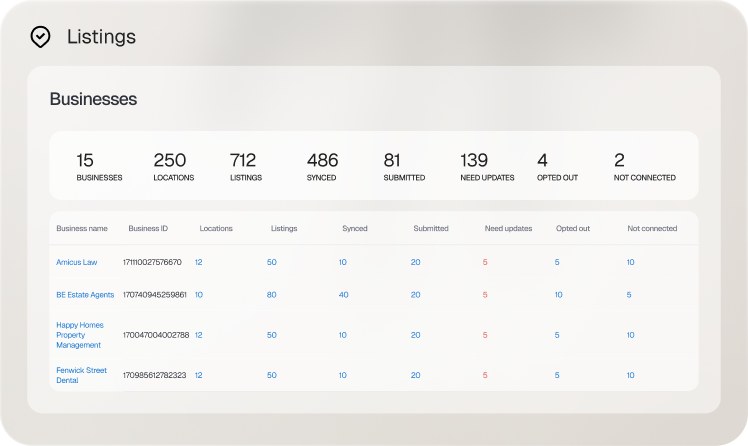
Task: Click the Need updates column header
Action: [x=508, y=228]
